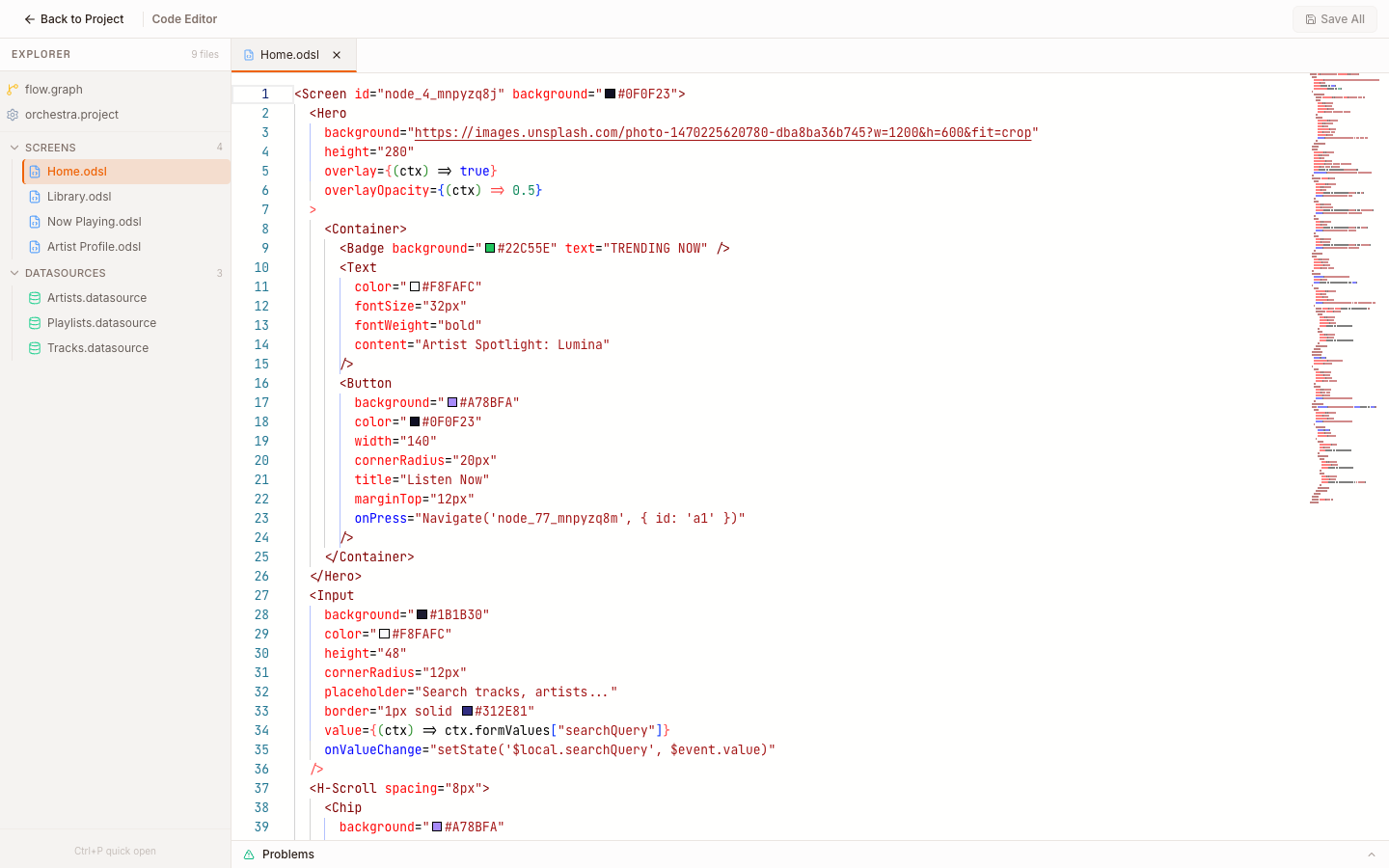This screenshot has width=1389, height=868.
Task: Click the Tracks.datasource database icon
Action: 35,347
